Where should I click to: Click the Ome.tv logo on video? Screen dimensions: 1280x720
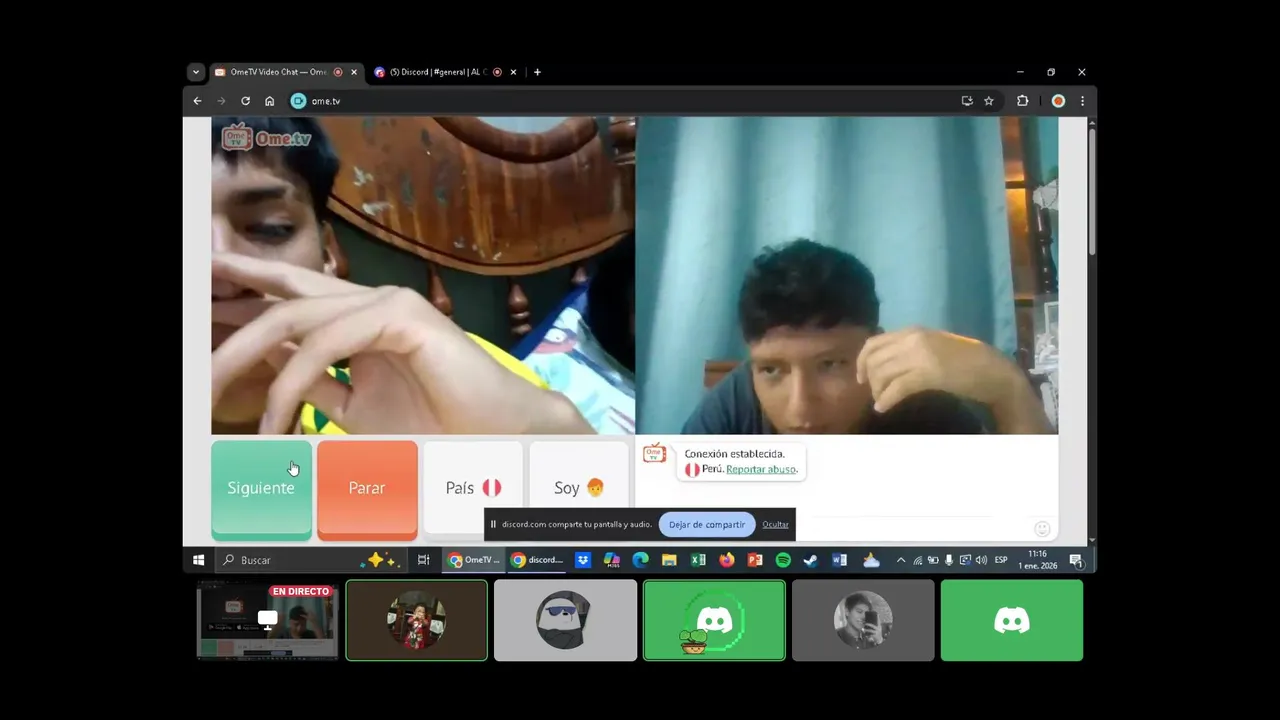tap(266, 137)
